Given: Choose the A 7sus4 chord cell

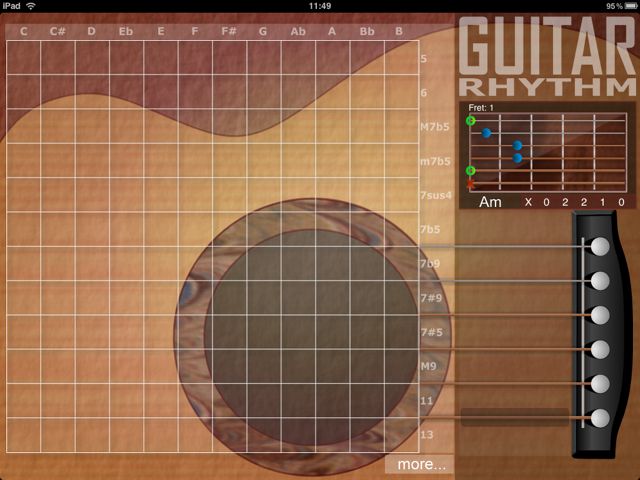Looking at the screenshot, I should click(x=333, y=195).
